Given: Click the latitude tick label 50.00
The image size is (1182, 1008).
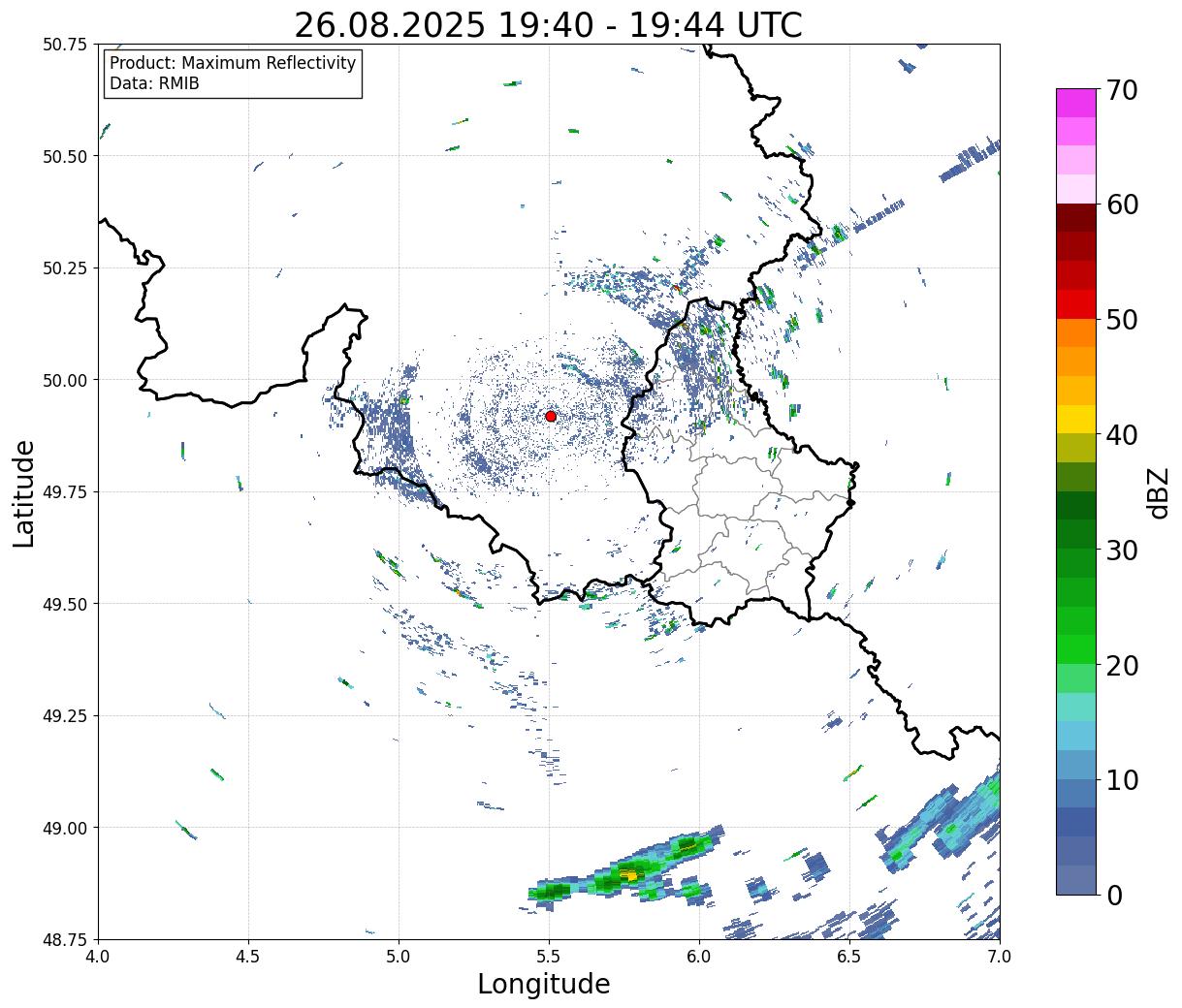Looking at the screenshot, I should coord(65,380).
